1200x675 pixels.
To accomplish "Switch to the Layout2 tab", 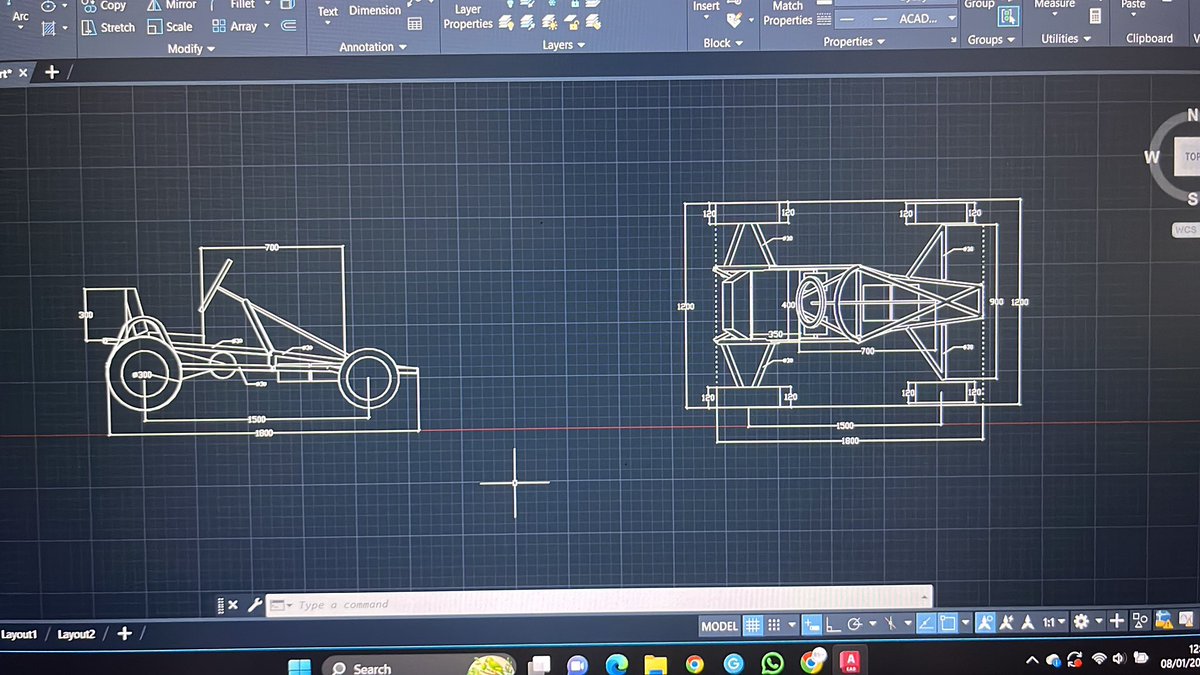I will point(76,634).
